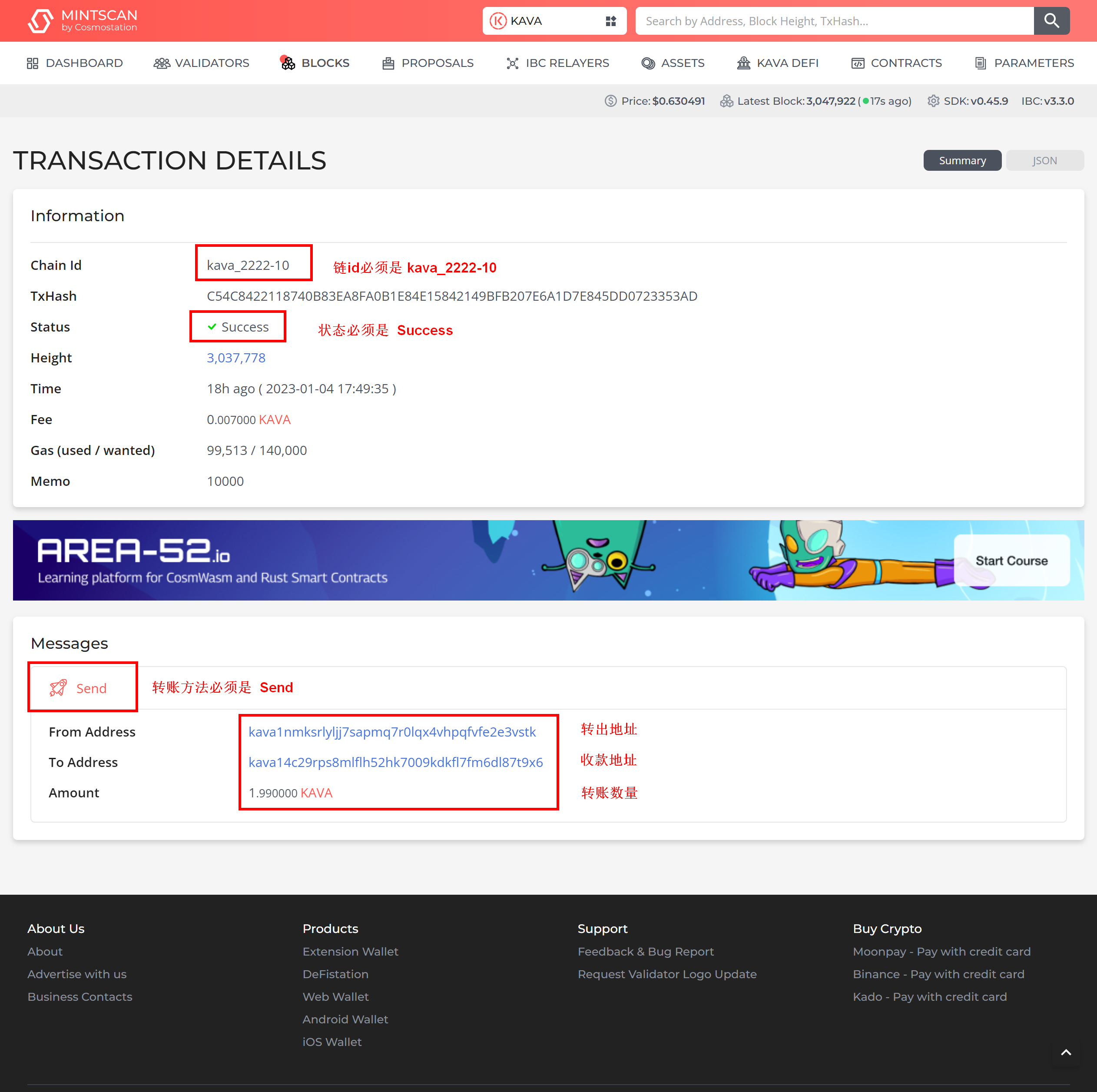Image resolution: width=1097 pixels, height=1092 pixels.
Task: Click the Blocks cube icon
Action: [288, 63]
